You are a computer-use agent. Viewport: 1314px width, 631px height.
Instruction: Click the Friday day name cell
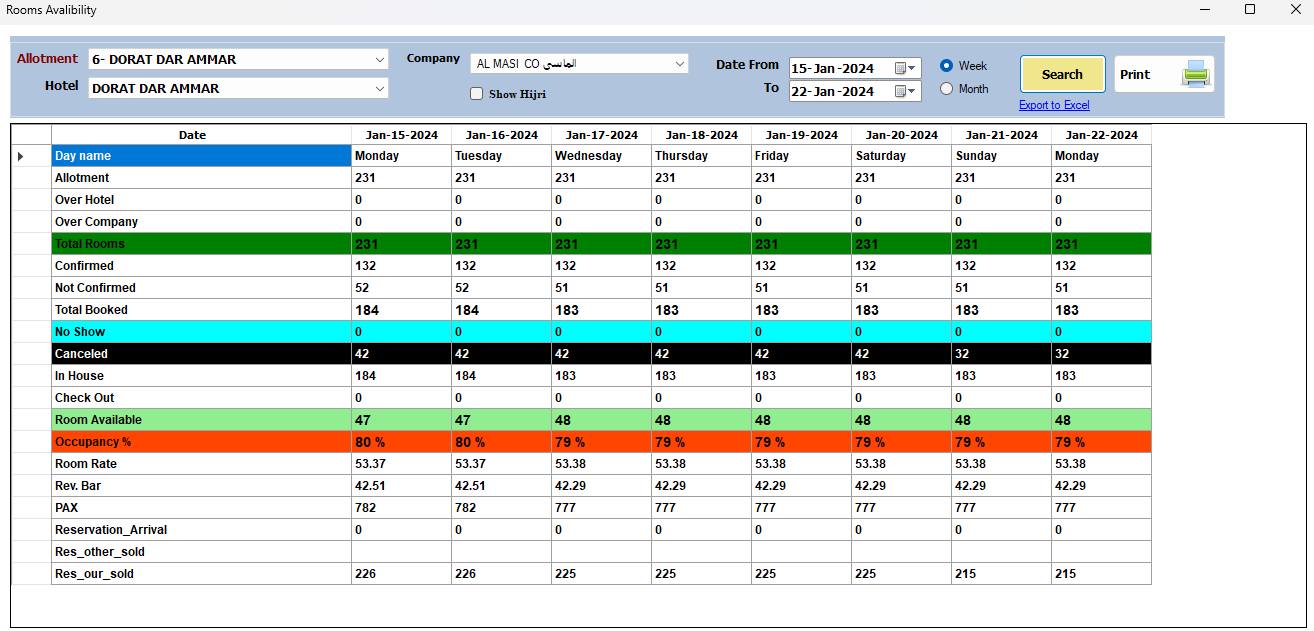(x=801, y=156)
